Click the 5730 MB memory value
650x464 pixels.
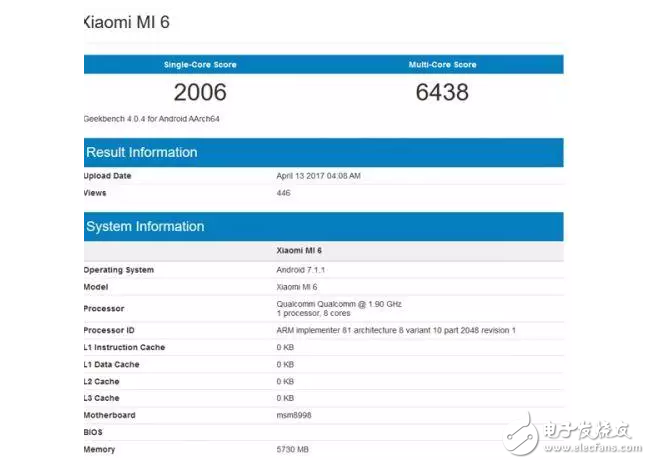[295, 449]
